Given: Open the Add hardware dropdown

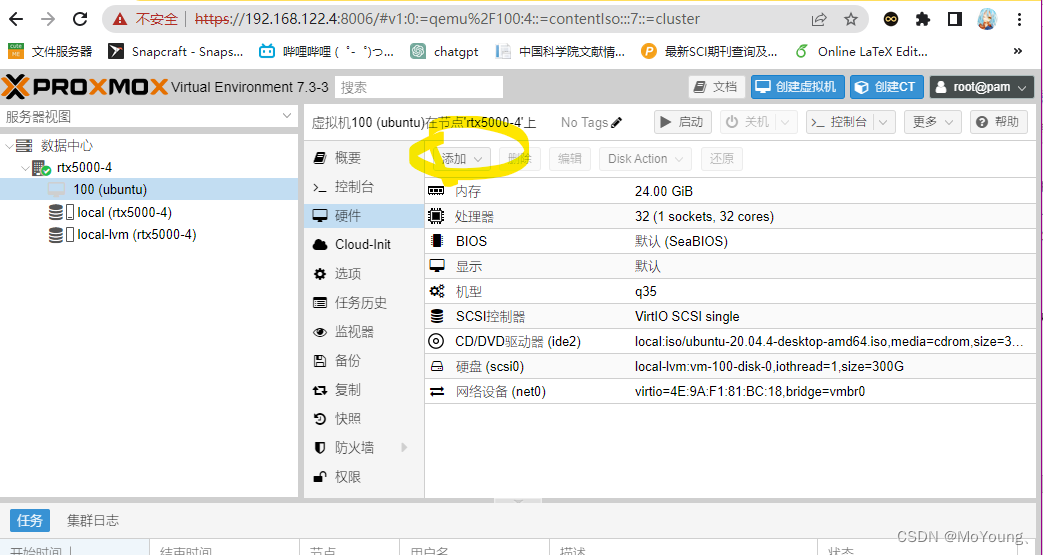Looking at the screenshot, I should click(462, 159).
